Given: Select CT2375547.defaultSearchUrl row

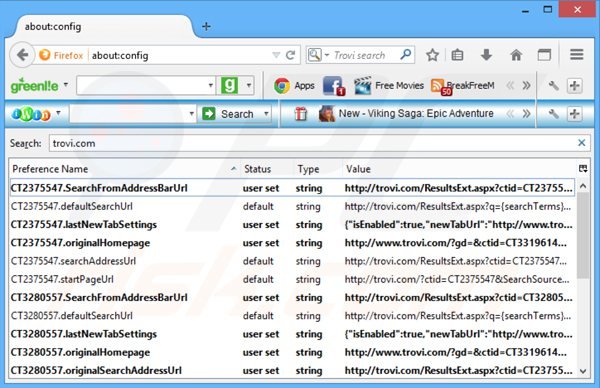Looking at the screenshot, I should tap(292, 206).
